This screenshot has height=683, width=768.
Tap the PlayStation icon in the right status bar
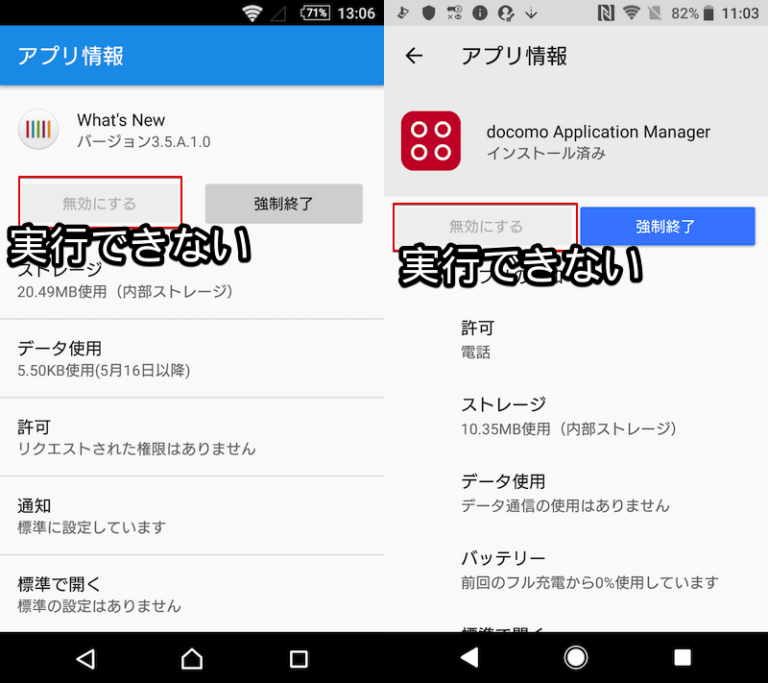[403, 13]
